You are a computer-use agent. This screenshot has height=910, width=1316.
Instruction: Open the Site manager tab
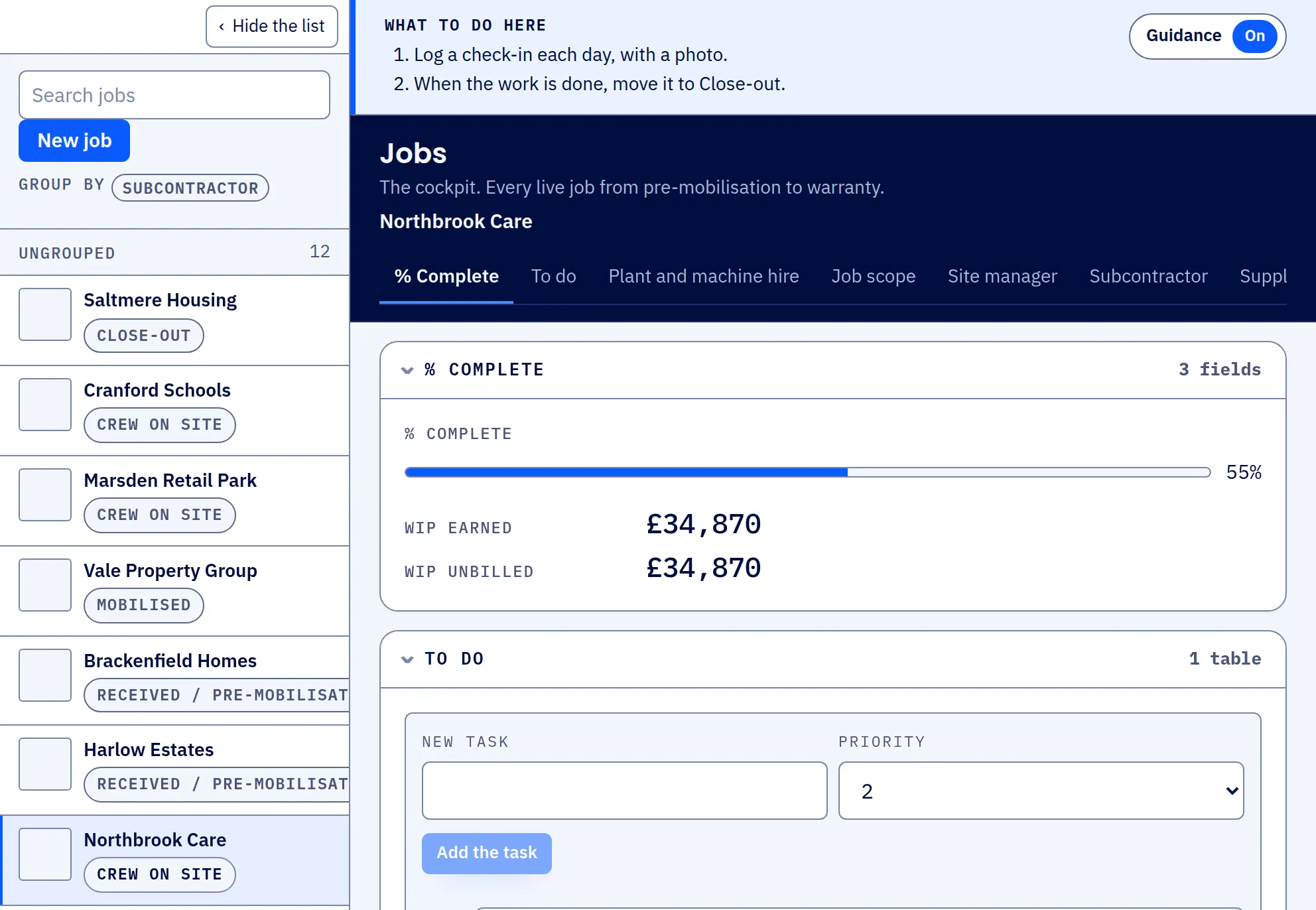tap(1002, 276)
